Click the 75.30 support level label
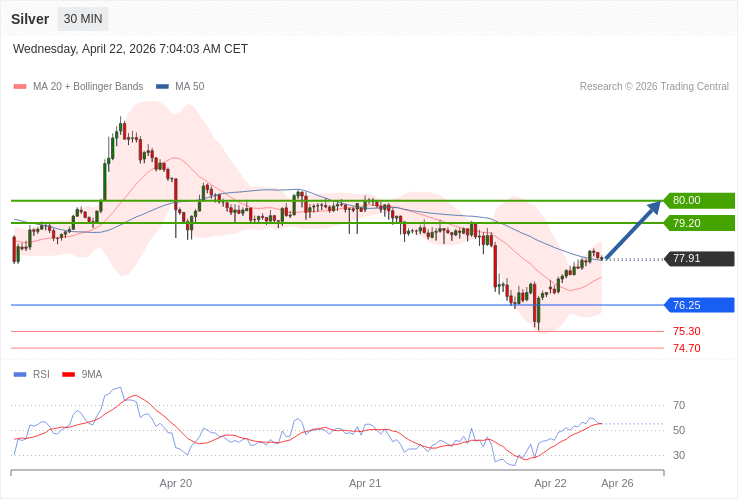This screenshot has width=738, height=500. click(686, 331)
